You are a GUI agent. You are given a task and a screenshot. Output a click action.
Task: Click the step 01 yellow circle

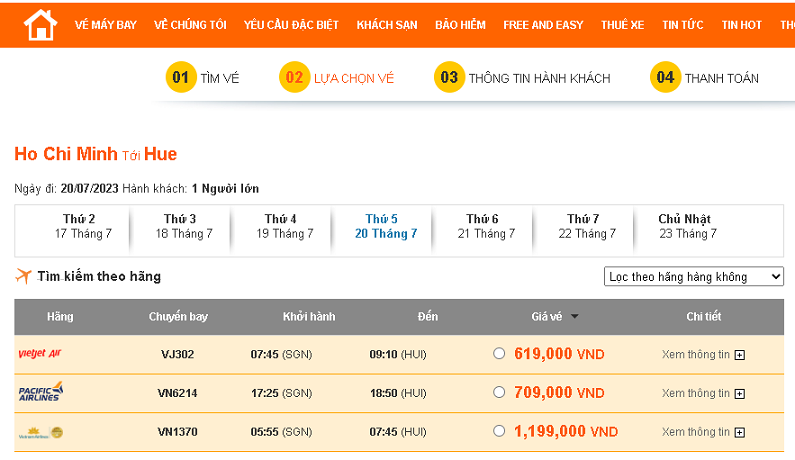coord(181,77)
